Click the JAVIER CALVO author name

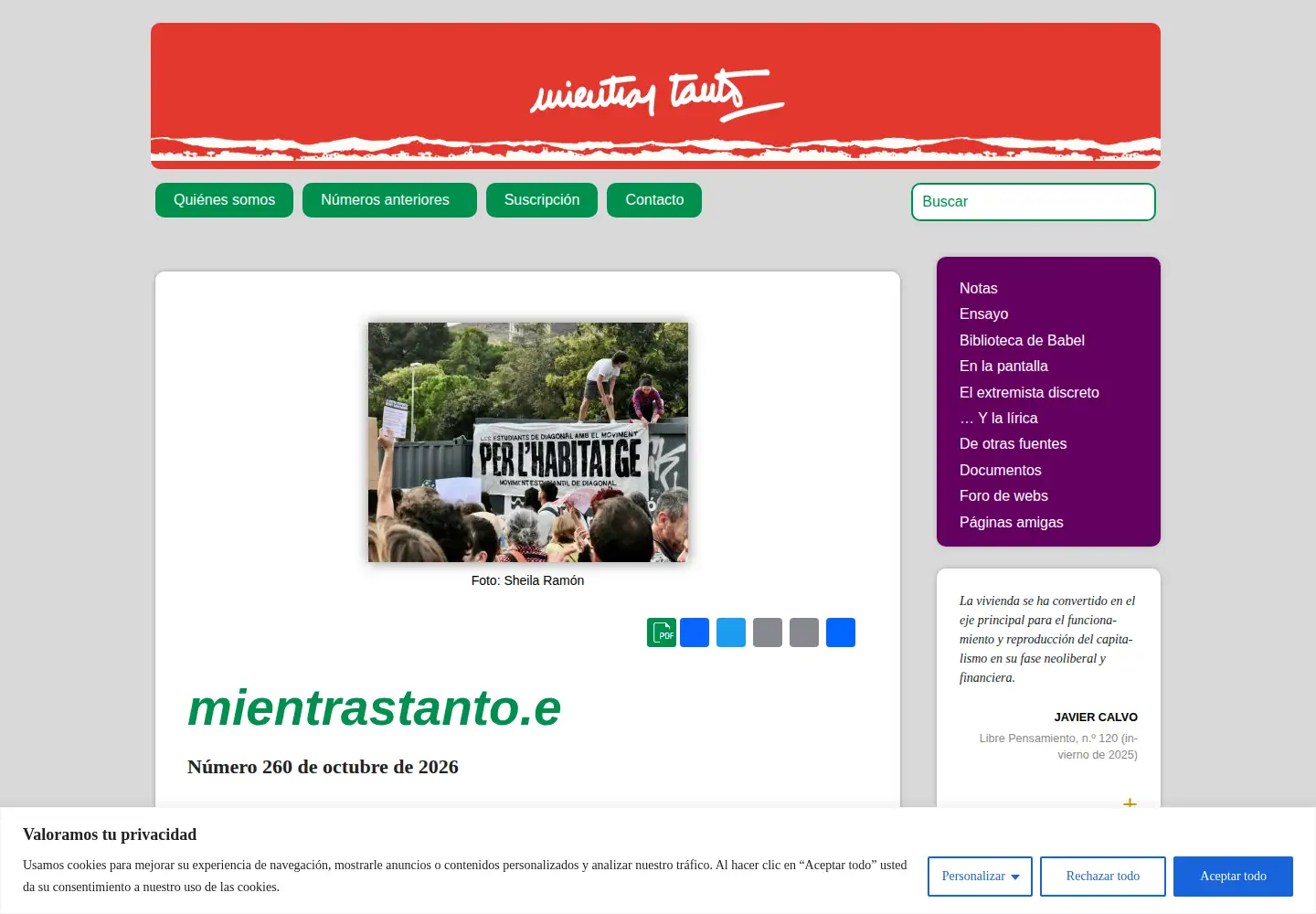pyautogui.click(x=1096, y=717)
